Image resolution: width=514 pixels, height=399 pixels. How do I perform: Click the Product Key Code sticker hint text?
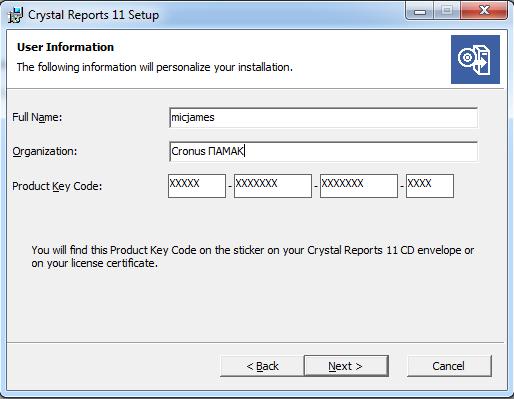click(253, 256)
